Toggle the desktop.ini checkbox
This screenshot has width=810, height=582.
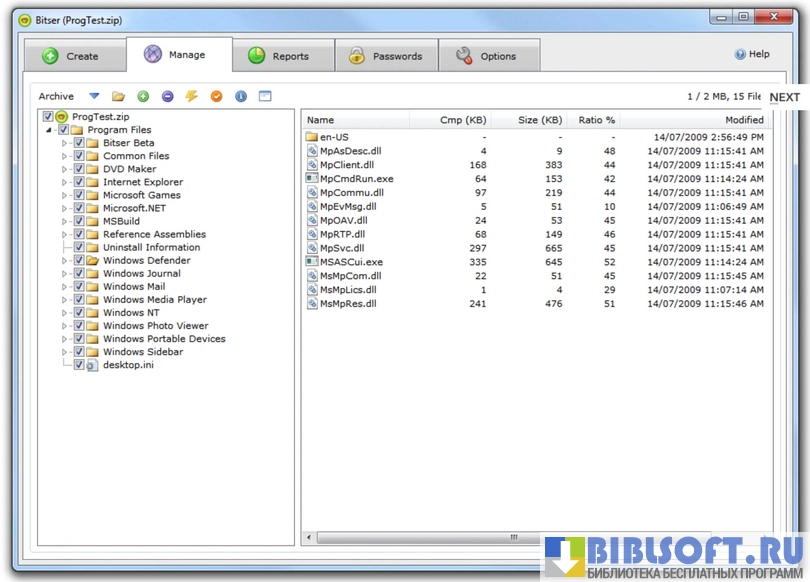click(79, 365)
